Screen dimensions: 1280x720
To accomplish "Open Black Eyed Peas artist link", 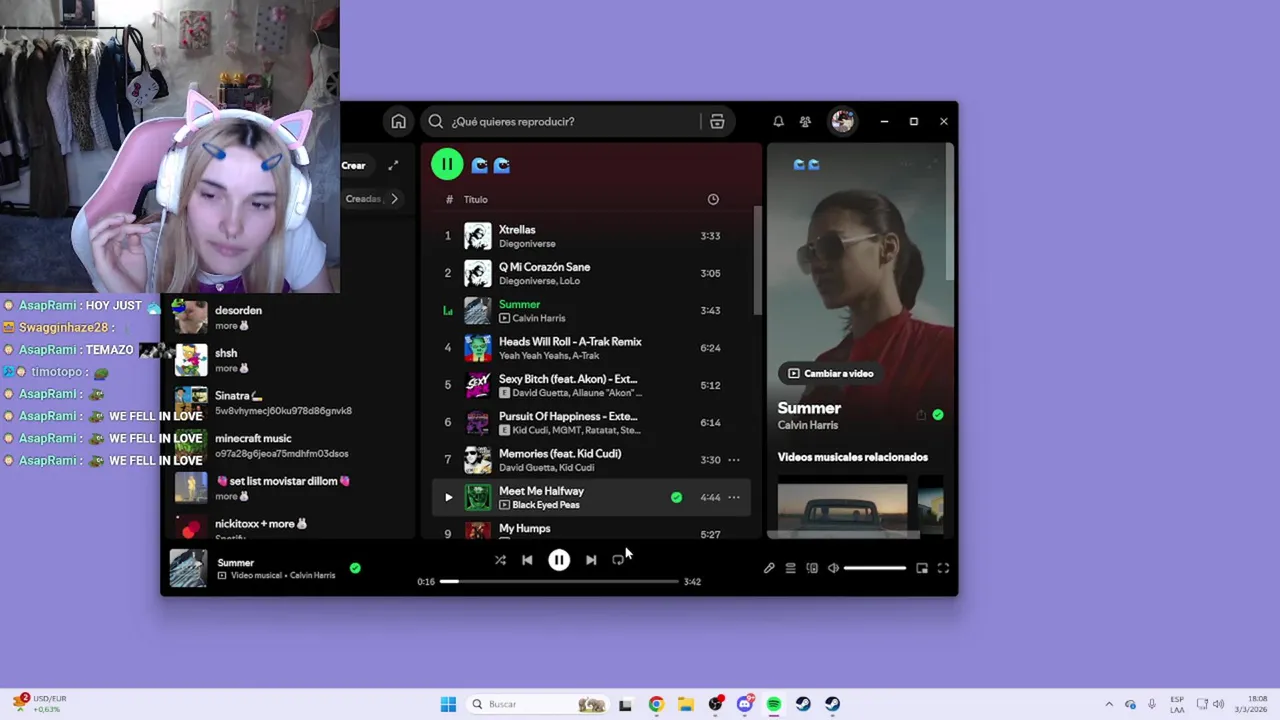I will [546, 505].
